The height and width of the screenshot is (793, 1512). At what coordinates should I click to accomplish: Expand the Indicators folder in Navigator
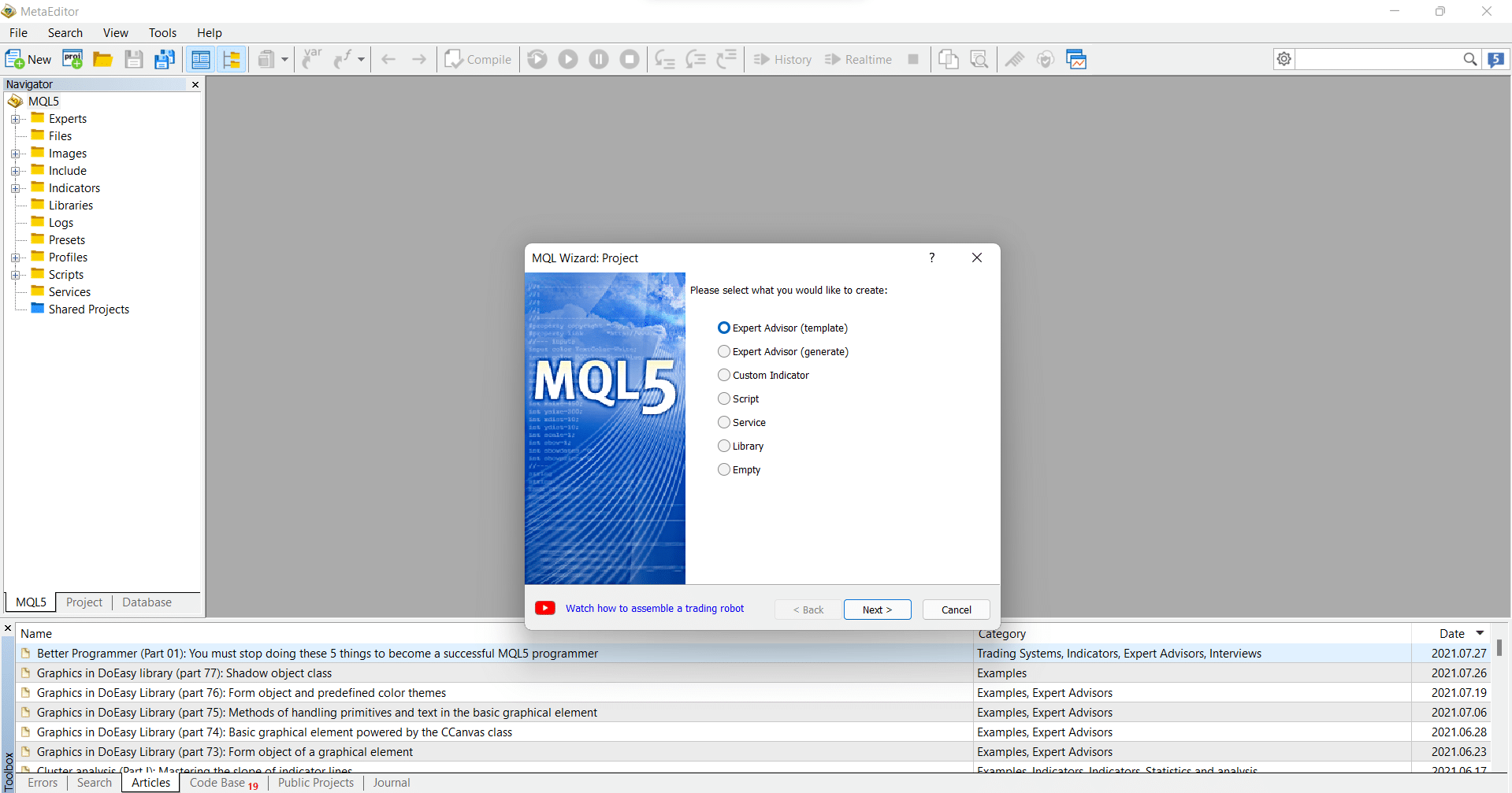click(15, 188)
